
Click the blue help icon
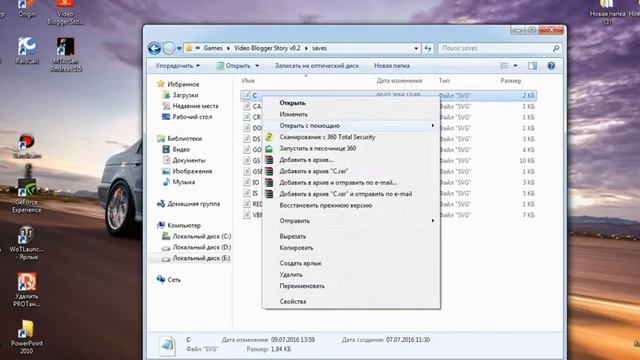[x=551, y=66]
